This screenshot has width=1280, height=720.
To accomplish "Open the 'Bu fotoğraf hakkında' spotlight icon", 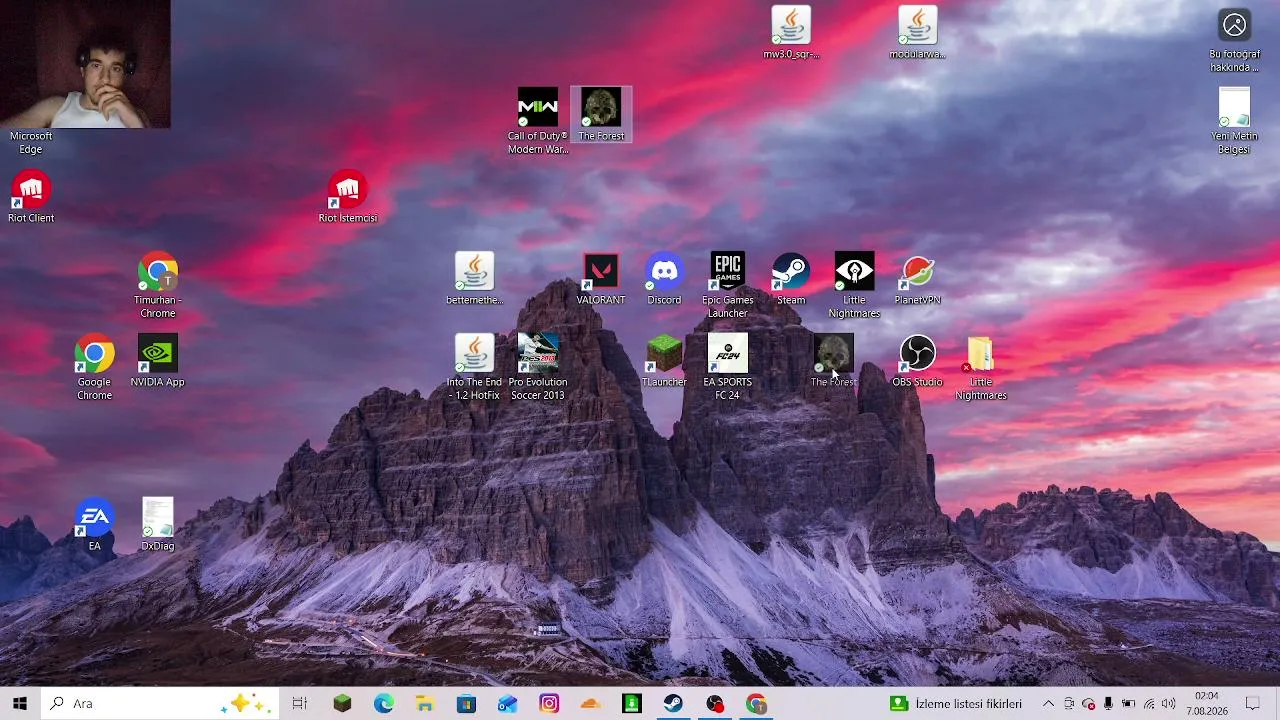I will (x=1235, y=40).
